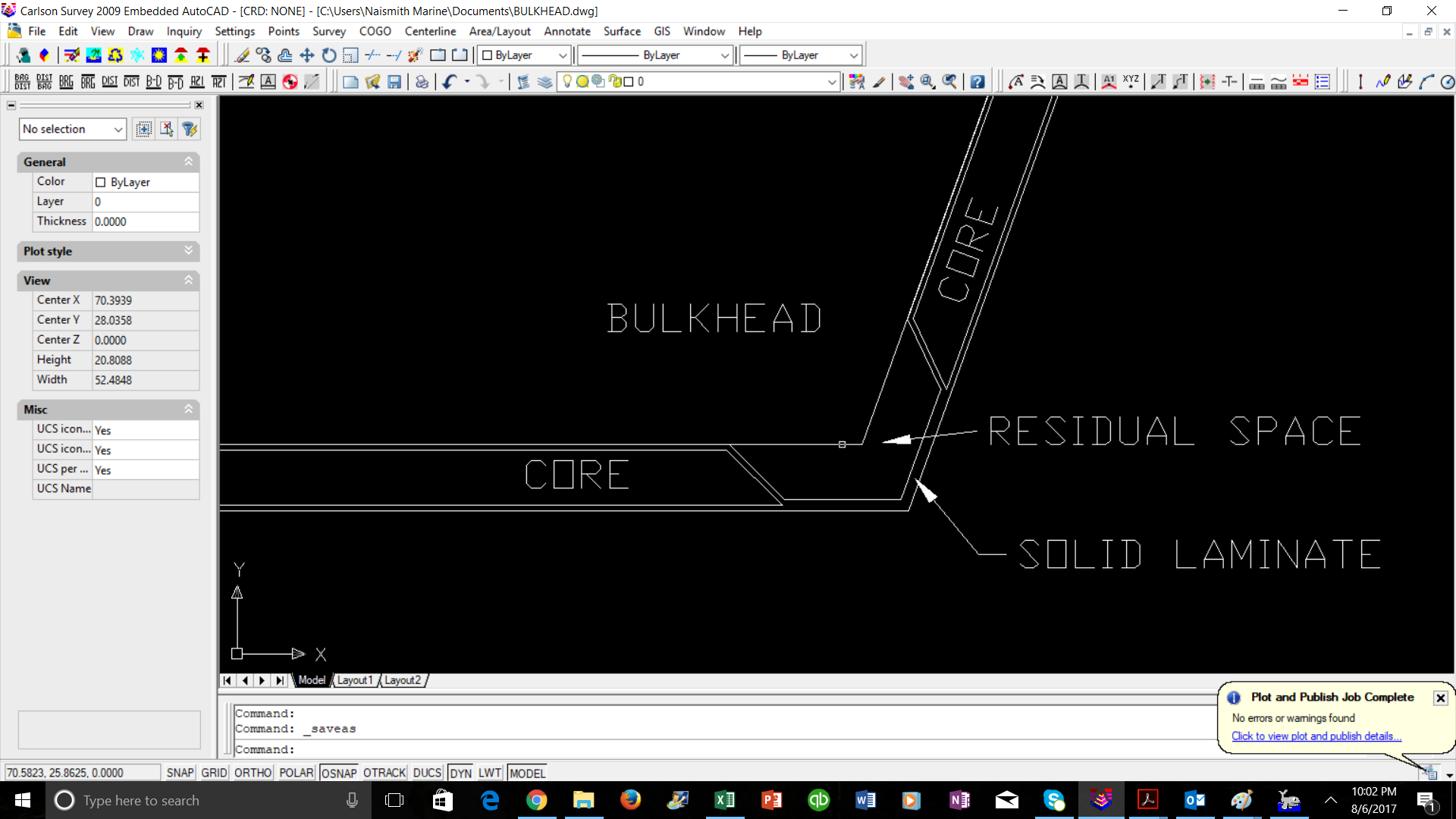Click the Layer Properties Manager icon
This screenshot has width=1456, height=819.
(544, 82)
